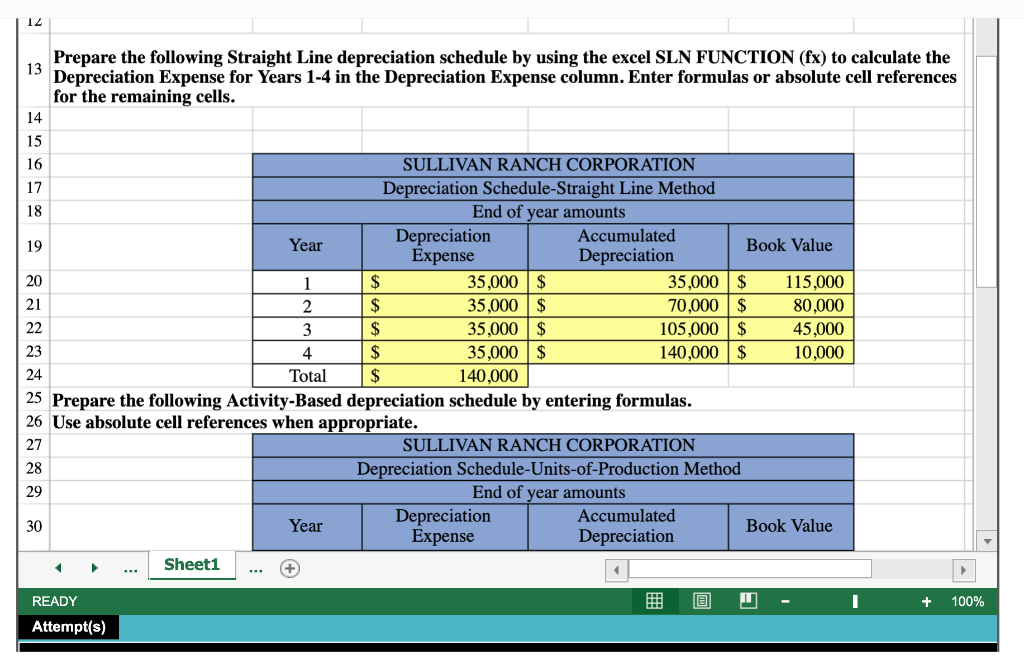This screenshot has height=669, width=1024.
Task: Click the Attempt(s) button
Action: coord(68,627)
